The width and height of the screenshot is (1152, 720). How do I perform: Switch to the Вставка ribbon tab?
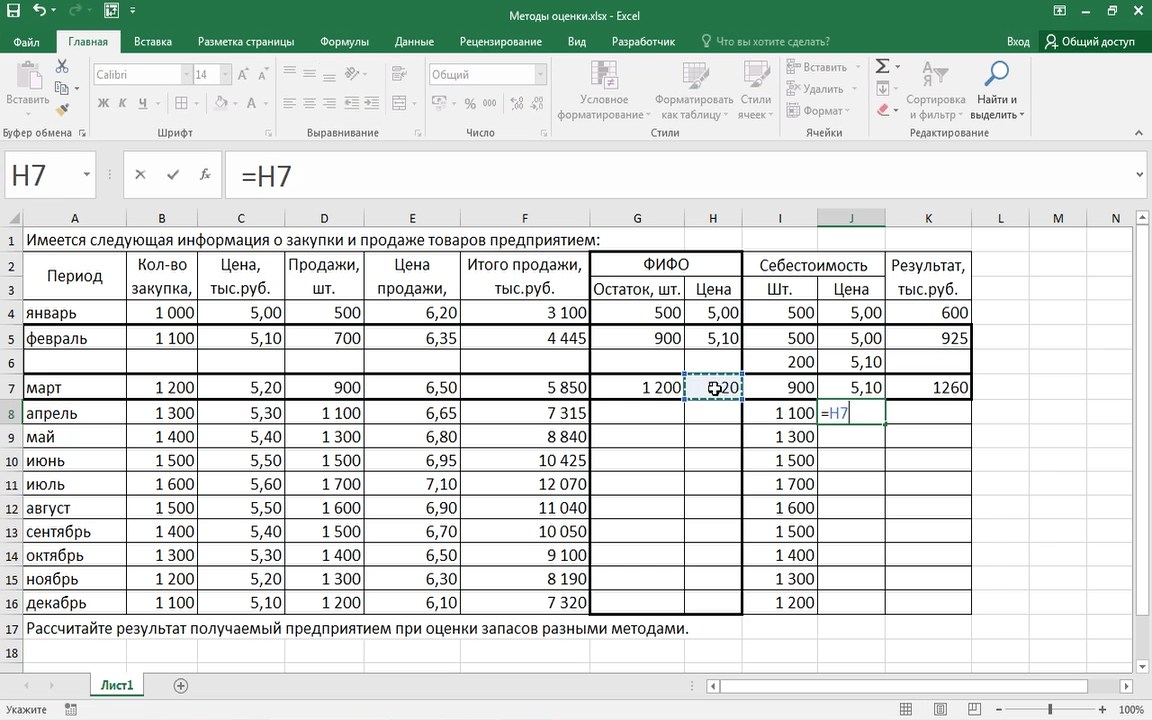[x=153, y=42]
